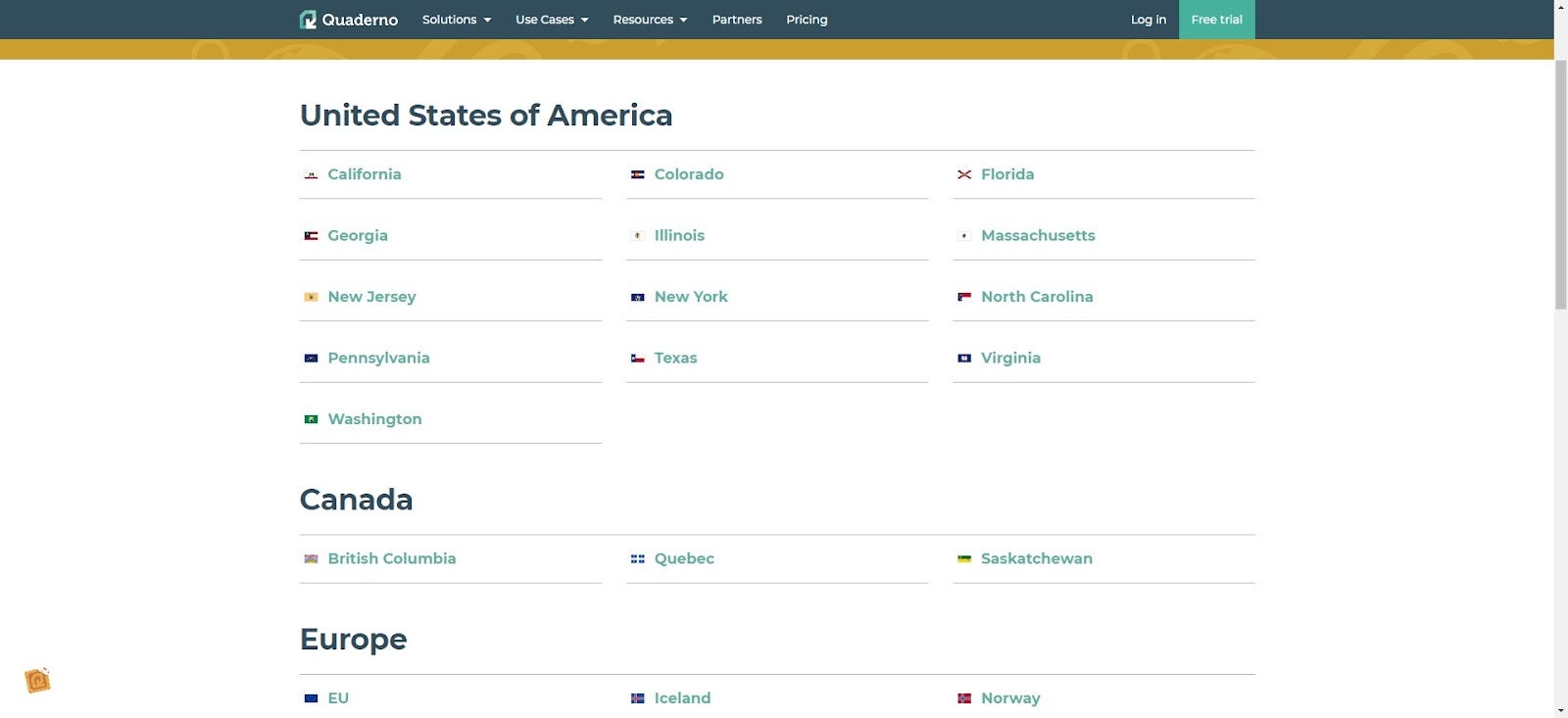The width and height of the screenshot is (1568, 718).
Task: Click the Massachusetts flag icon
Action: (964, 236)
